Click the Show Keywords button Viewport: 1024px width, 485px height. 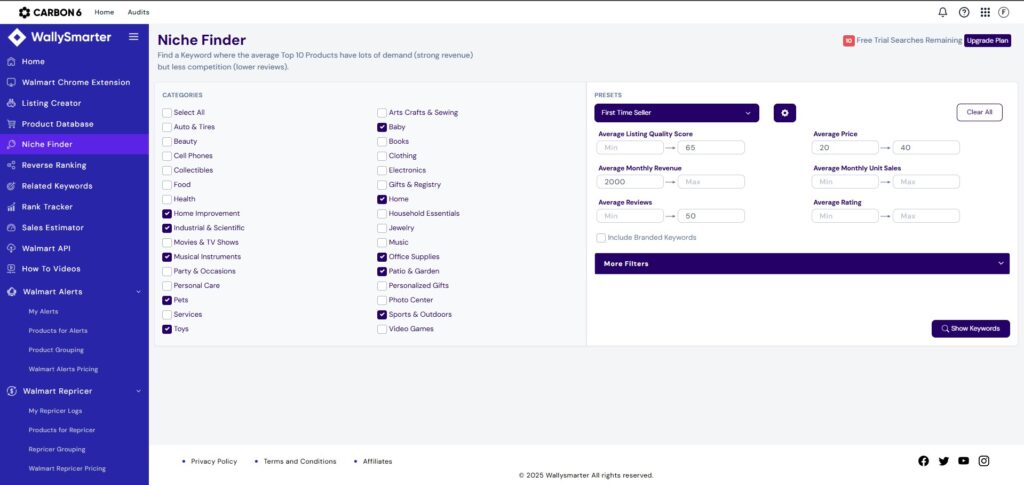pyautogui.click(x=970, y=328)
